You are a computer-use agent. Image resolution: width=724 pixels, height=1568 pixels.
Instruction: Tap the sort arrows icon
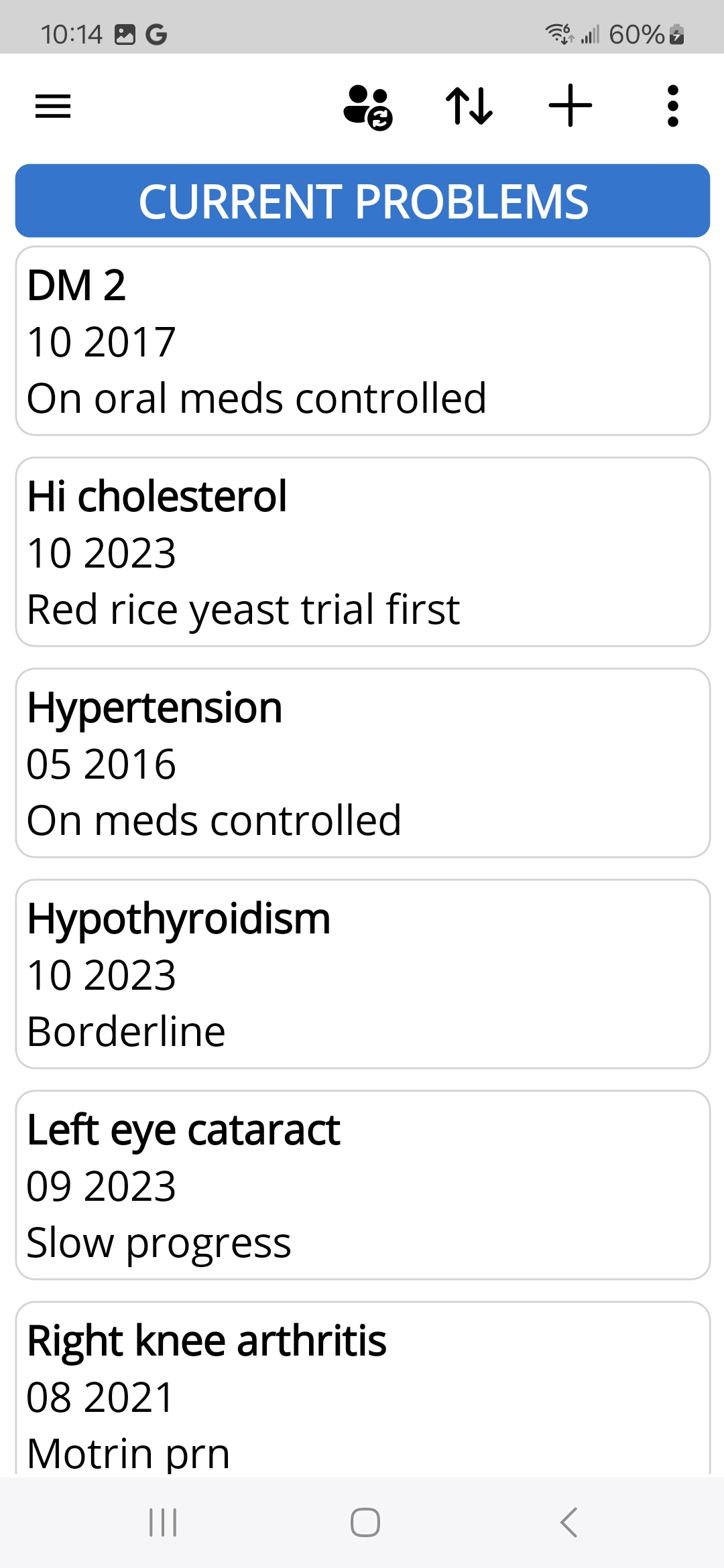point(469,106)
